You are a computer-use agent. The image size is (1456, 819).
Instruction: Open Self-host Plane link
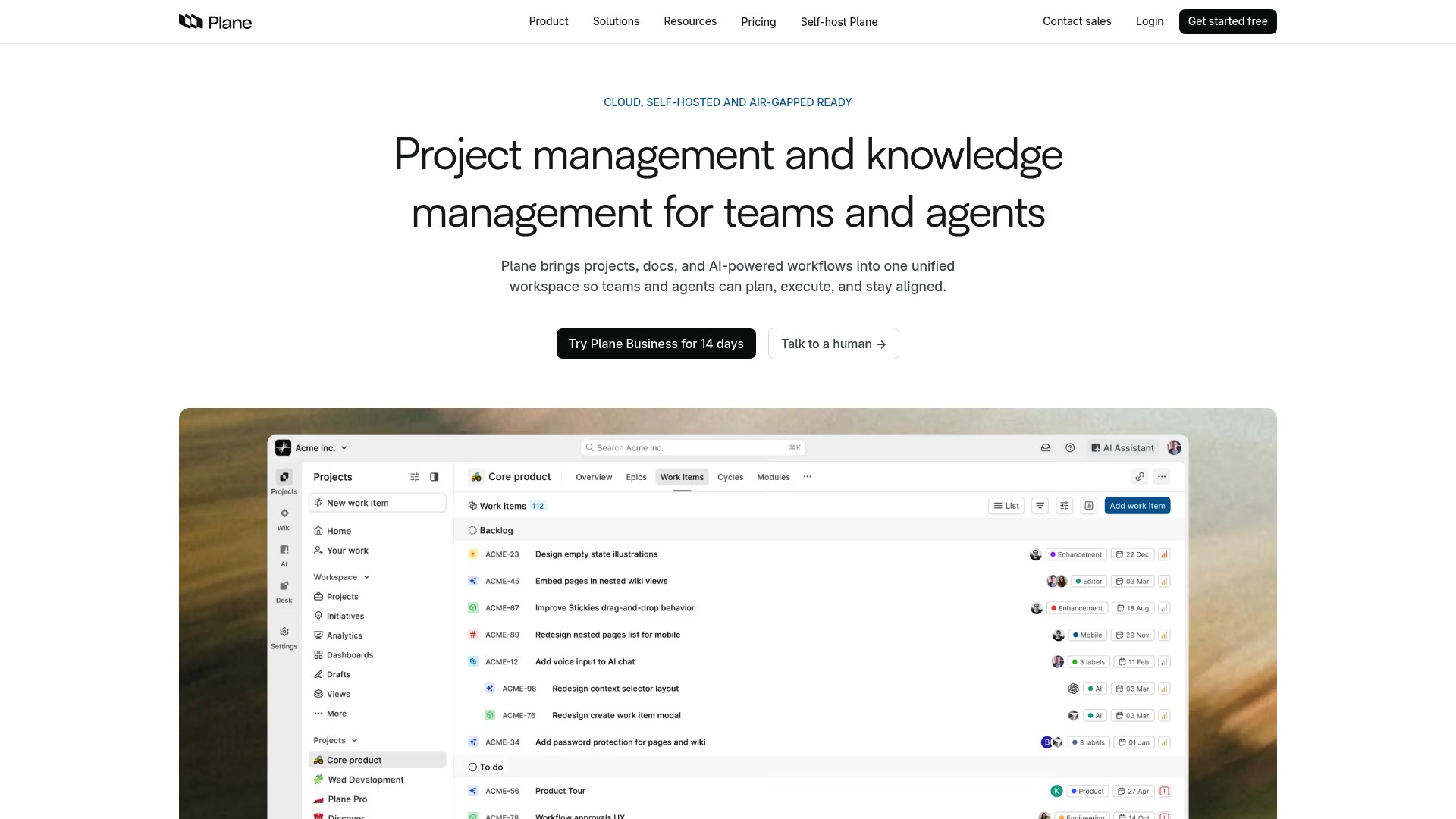click(839, 22)
